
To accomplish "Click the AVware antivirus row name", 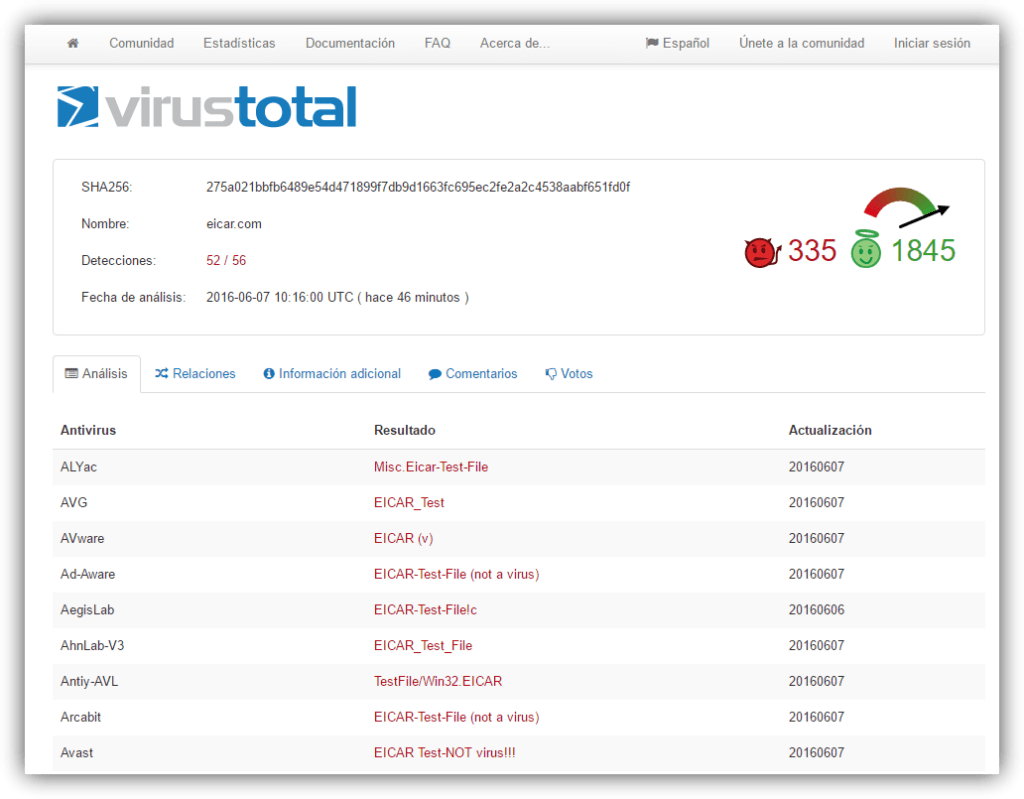I will pos(82,539).
